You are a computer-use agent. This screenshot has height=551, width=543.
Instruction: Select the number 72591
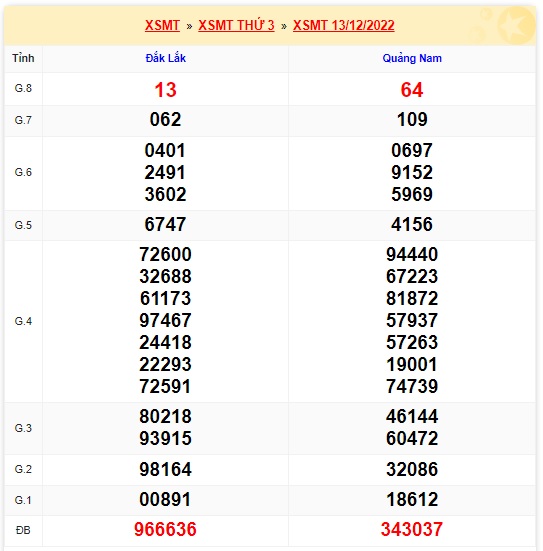pos(166,387)
